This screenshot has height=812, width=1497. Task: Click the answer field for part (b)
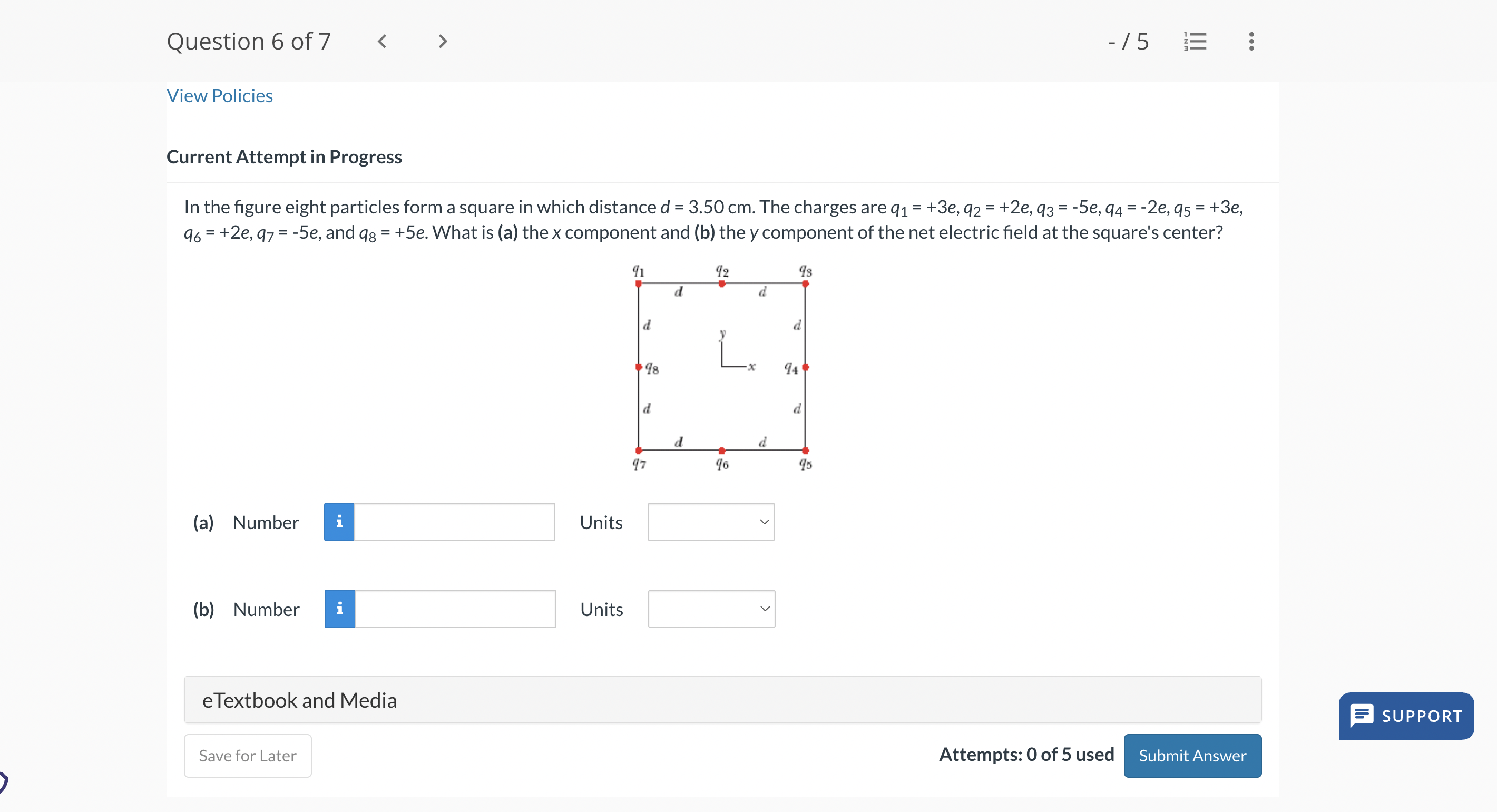[x=453, y=609]
